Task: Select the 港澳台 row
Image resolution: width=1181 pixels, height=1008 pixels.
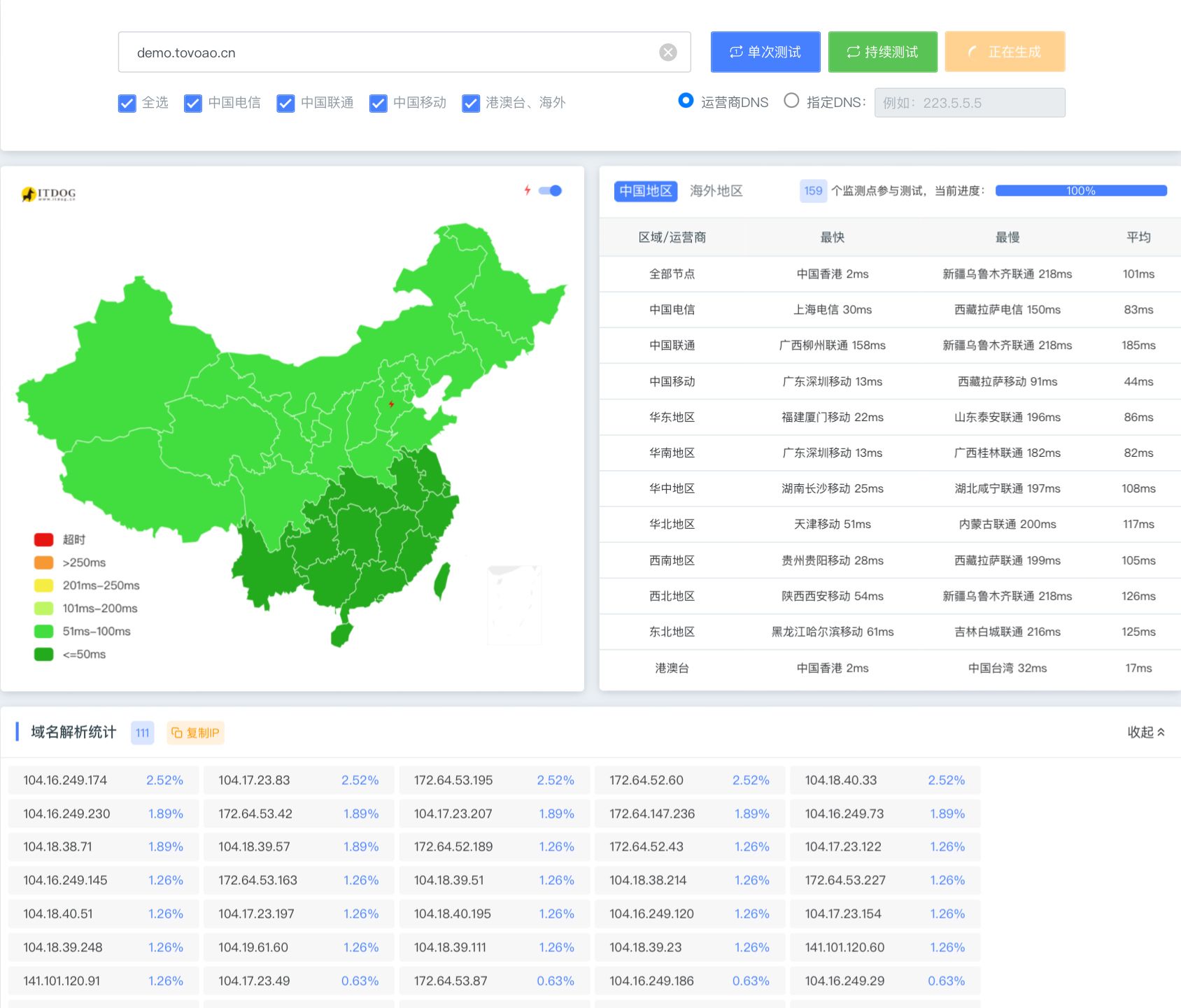Action: 890,669
